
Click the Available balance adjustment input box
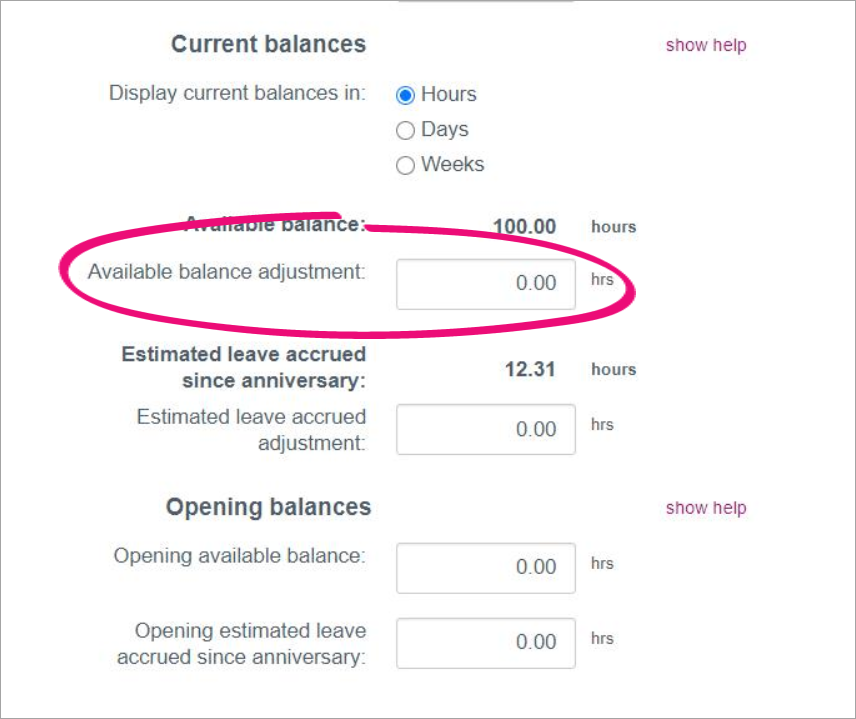point(486,284)
